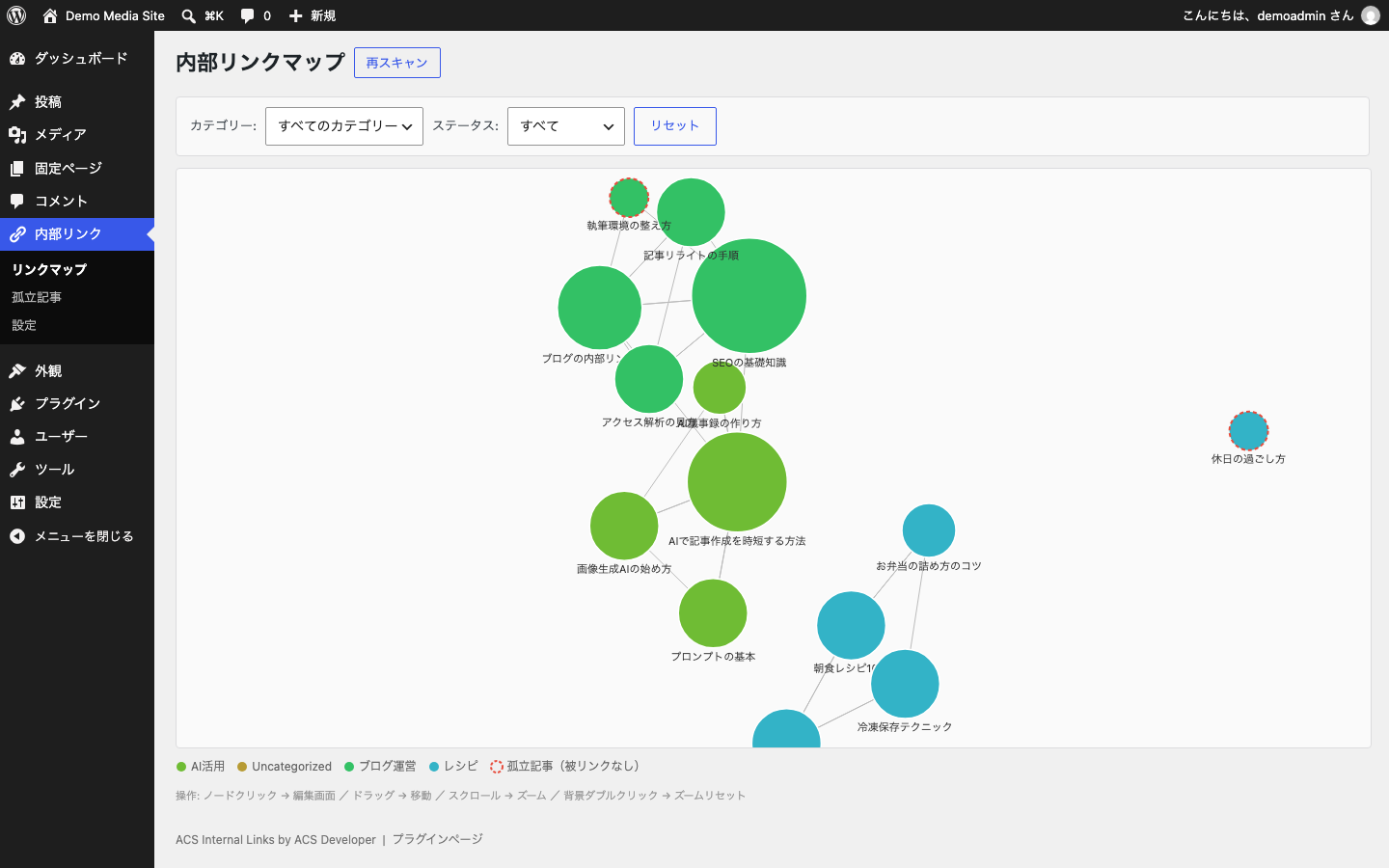
Task: Open the 設定 submenu under 内部リンク
Action: tap(24, 325)
